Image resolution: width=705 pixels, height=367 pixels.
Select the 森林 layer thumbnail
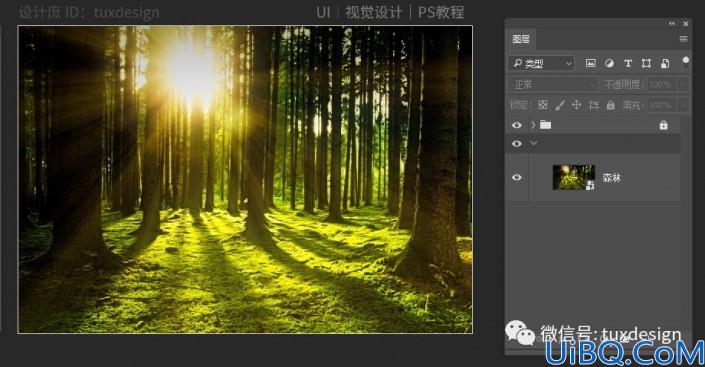(x=574, y=177)
